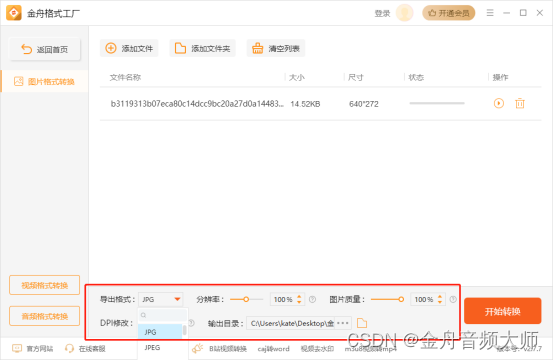The height and width of the screenshot is (360, 554).
Task: Open the 在线客服 support link
Action: tap(85, 349)
